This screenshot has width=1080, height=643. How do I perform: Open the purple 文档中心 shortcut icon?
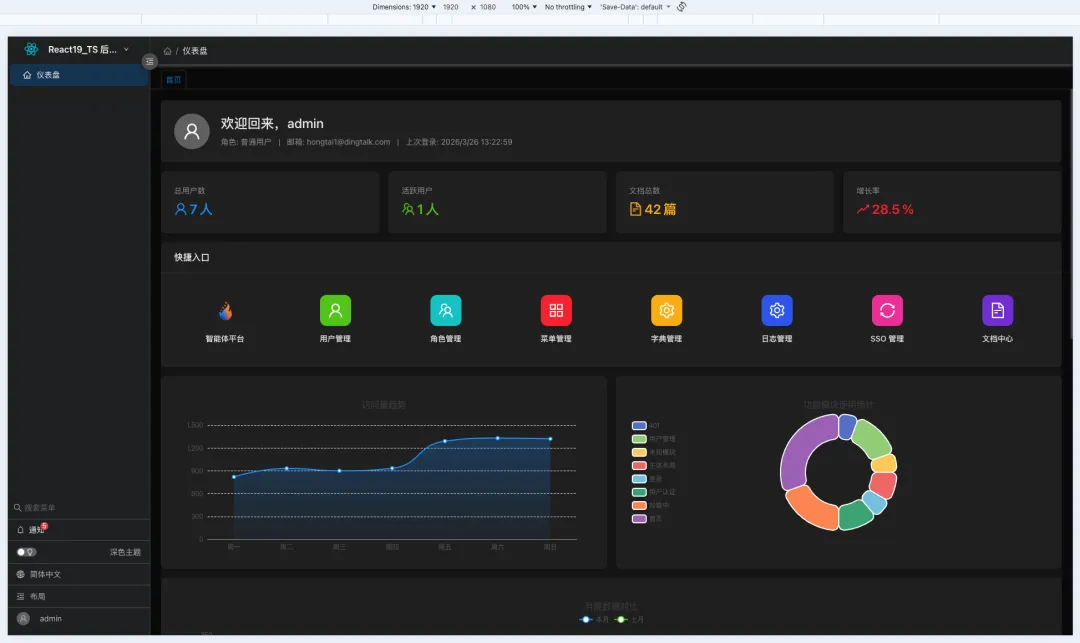tap(997, 310)
